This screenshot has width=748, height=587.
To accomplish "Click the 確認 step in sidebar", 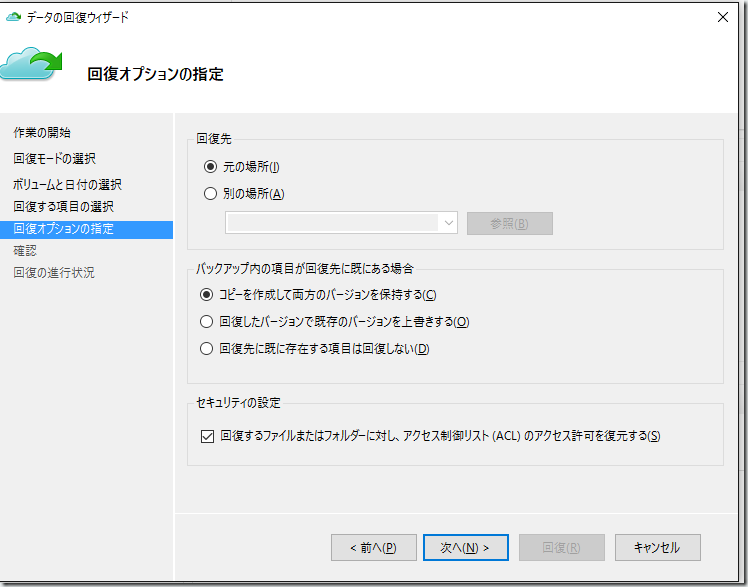I will 25,251.
